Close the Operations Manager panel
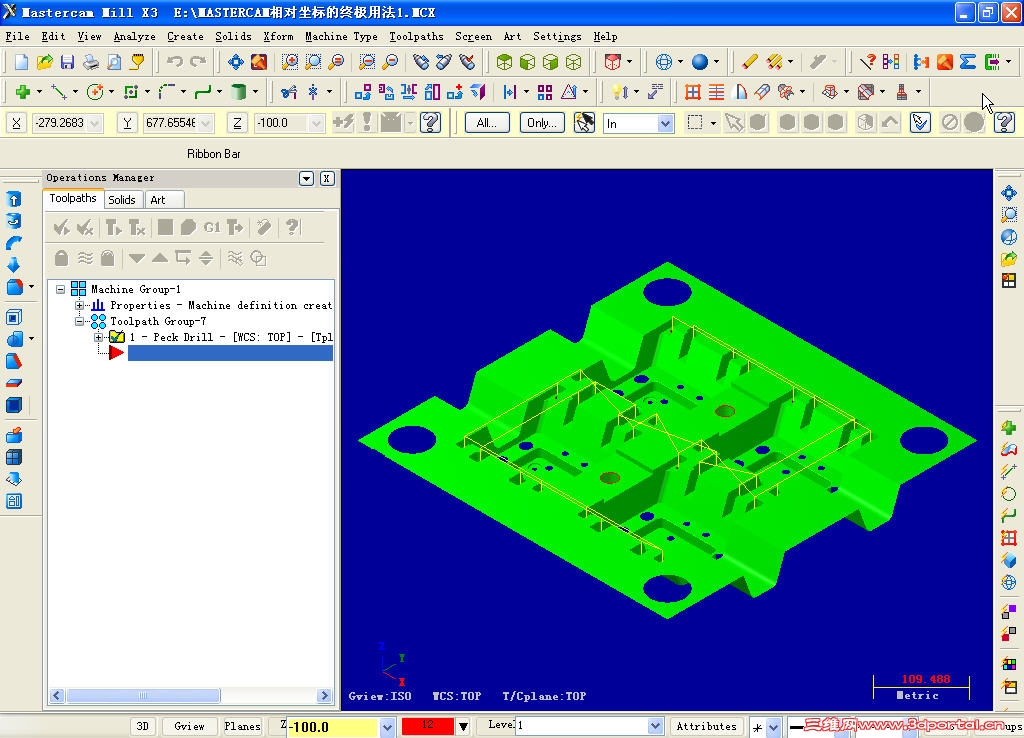1024x738 pixels. click(x=327, y=178)
